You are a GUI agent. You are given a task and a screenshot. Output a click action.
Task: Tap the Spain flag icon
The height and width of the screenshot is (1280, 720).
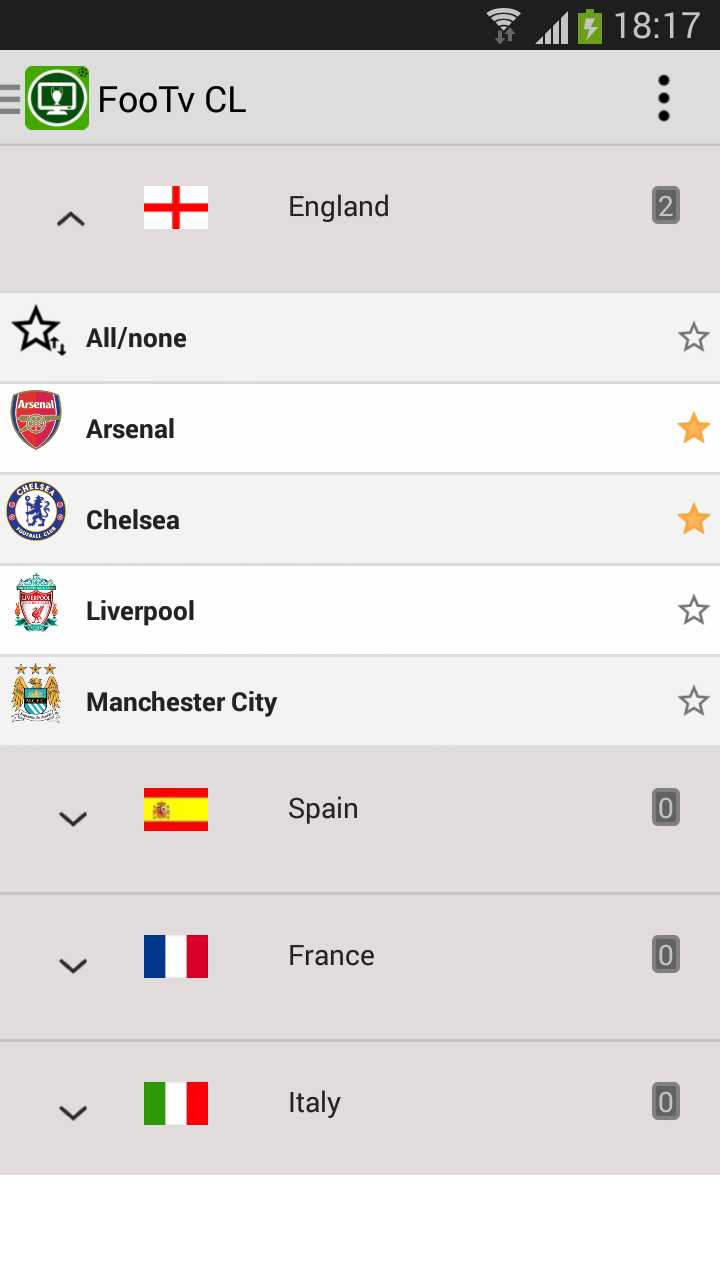tap(176, 809)
